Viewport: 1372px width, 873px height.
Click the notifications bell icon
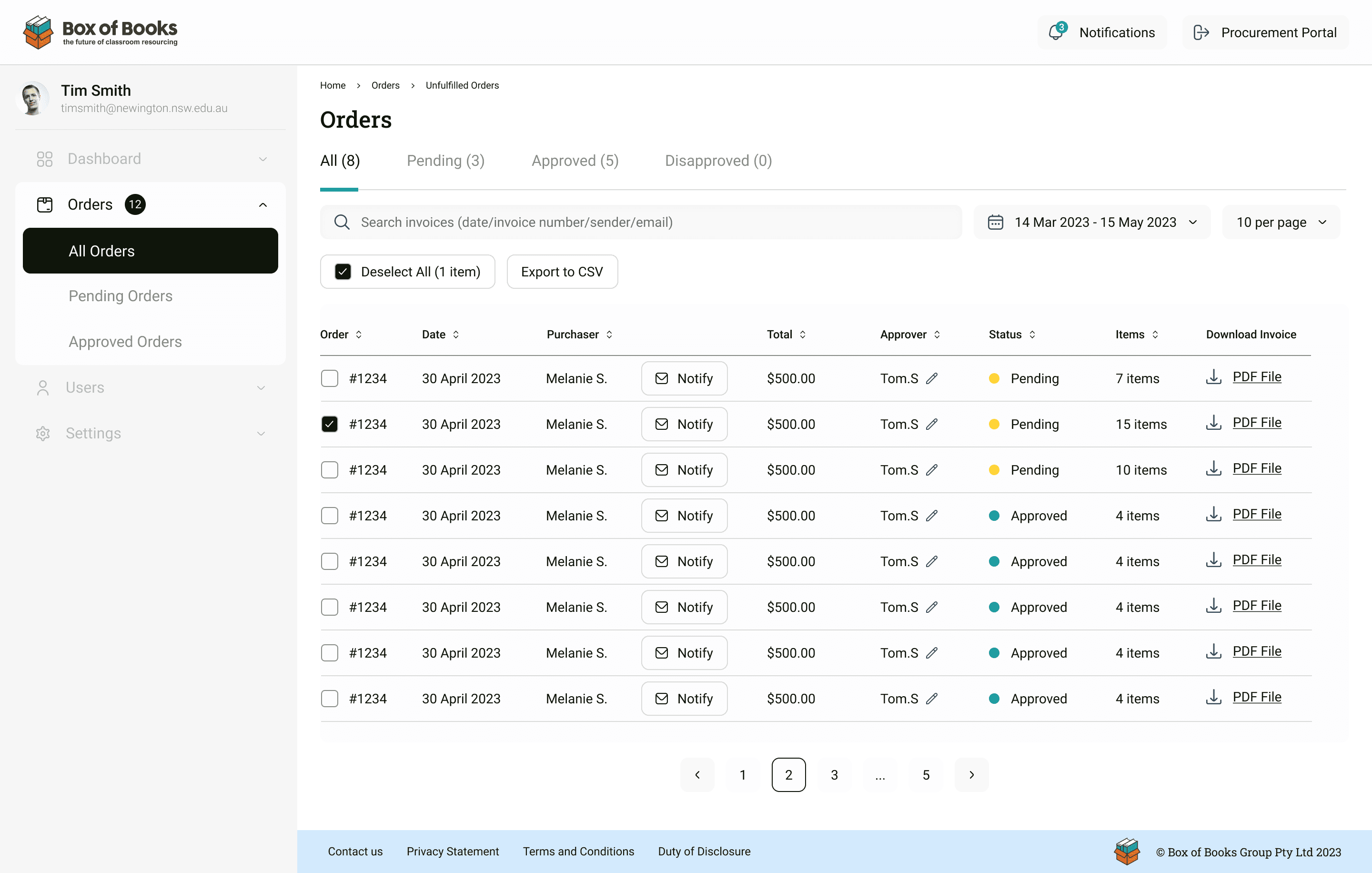[1056, 32]
